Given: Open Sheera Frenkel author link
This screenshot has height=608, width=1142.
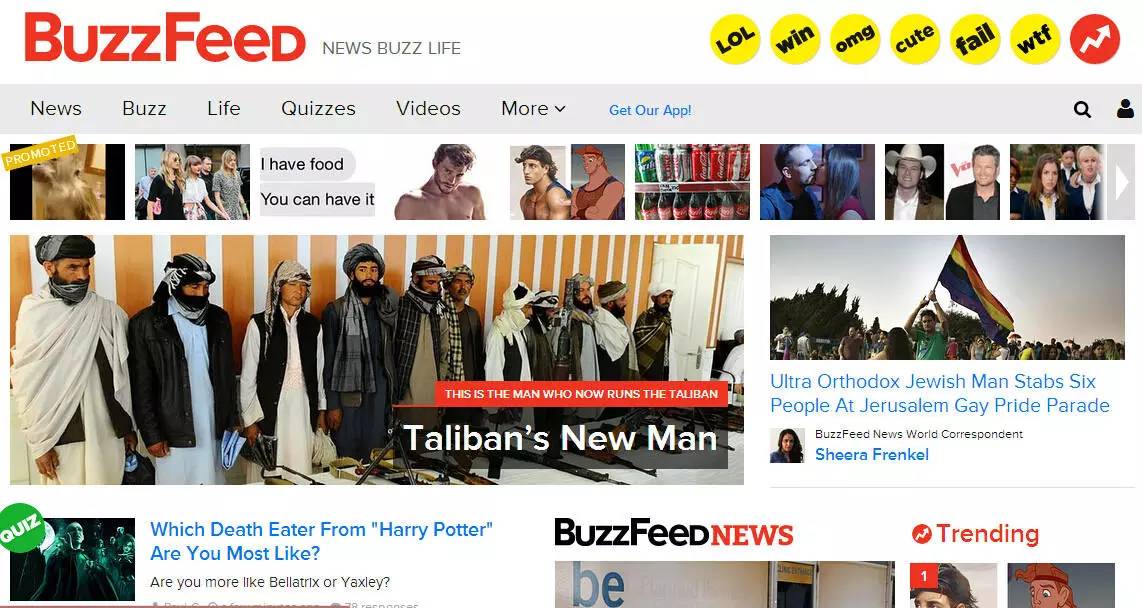Looking at the screenshot, I should (x=872, y=454).
